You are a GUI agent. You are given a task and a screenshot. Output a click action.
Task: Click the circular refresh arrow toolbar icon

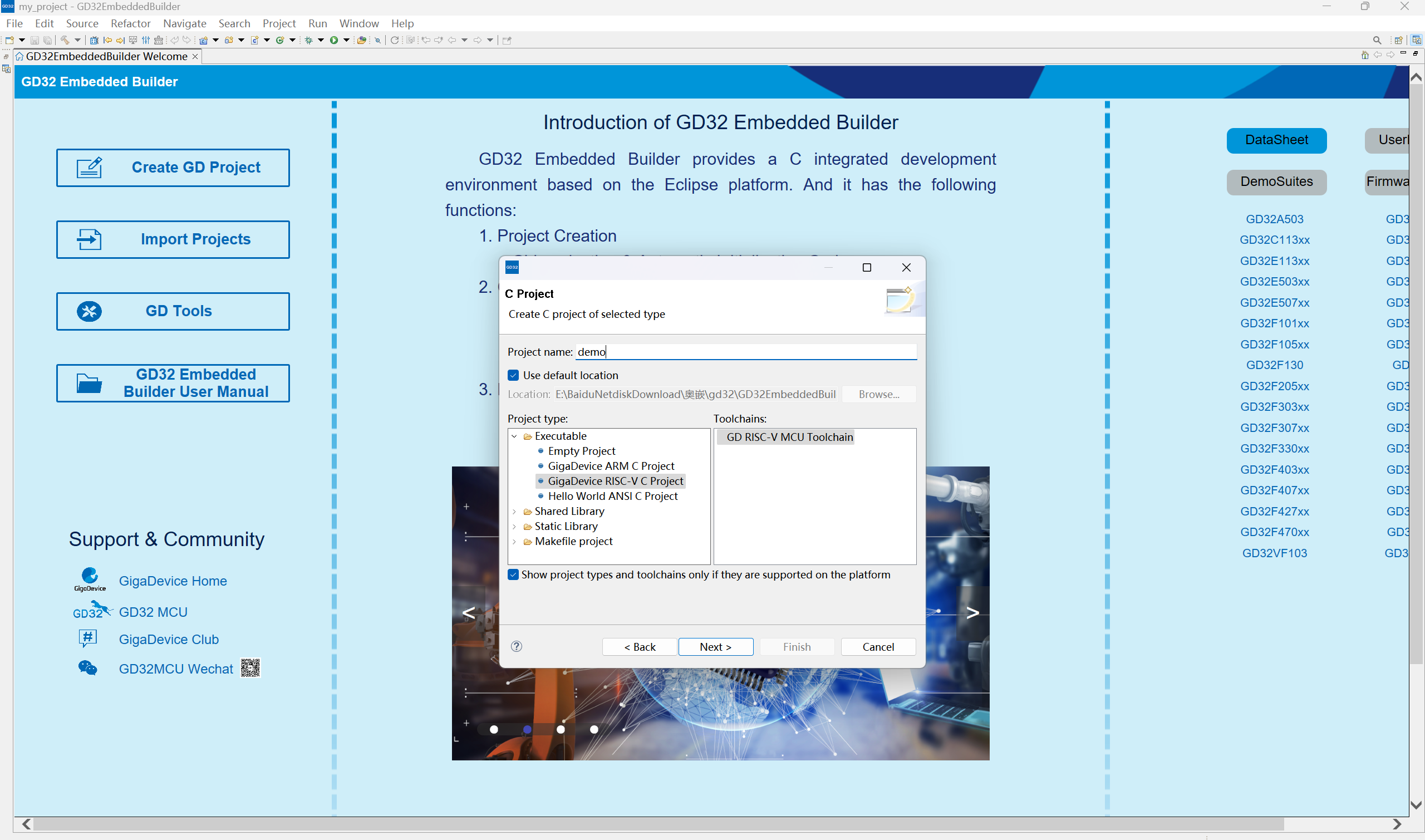(x=395, y=40)
